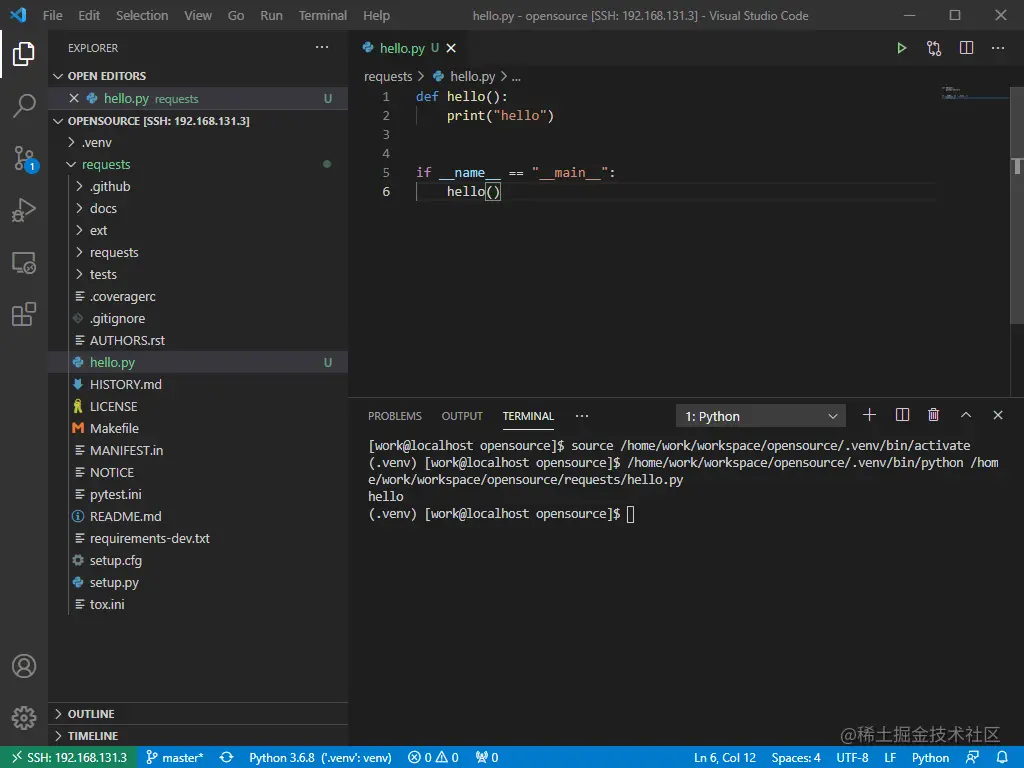Open Extensions view icon
The height and width of the screenshot is (768, 1024).
click(24, 314)
